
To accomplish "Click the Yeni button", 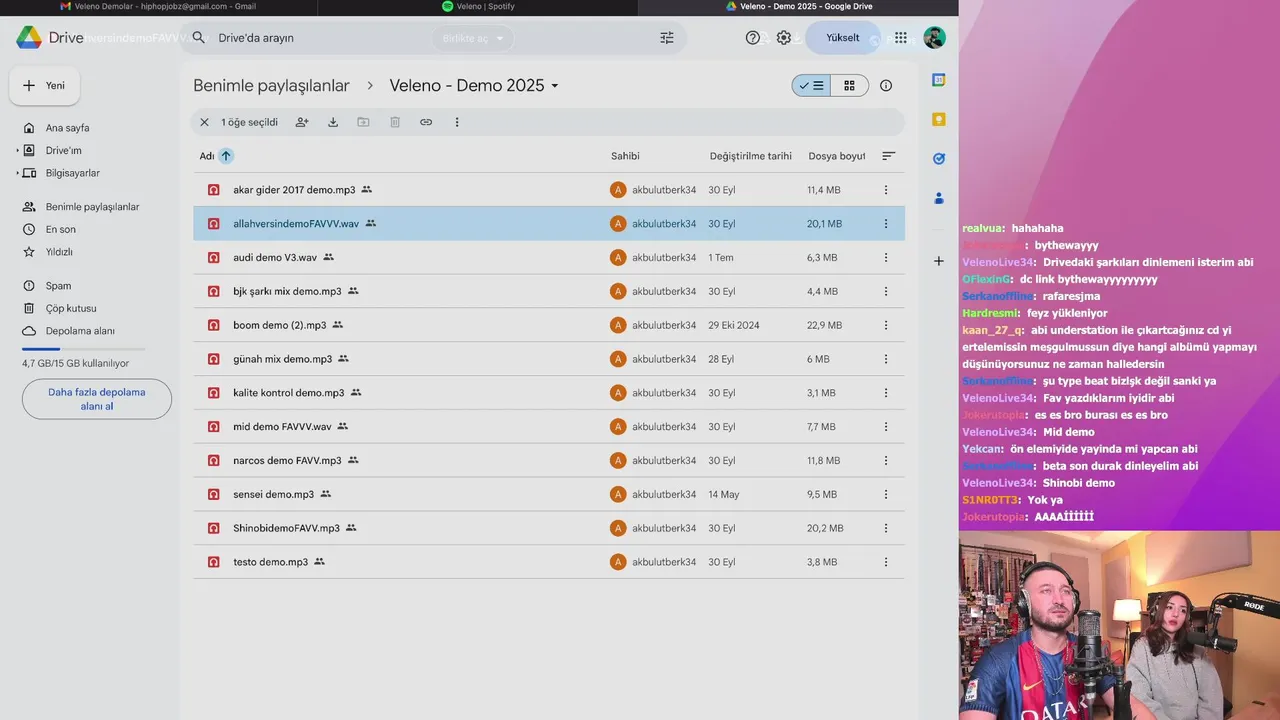I will pyautogui.click(x=45, y=86).
